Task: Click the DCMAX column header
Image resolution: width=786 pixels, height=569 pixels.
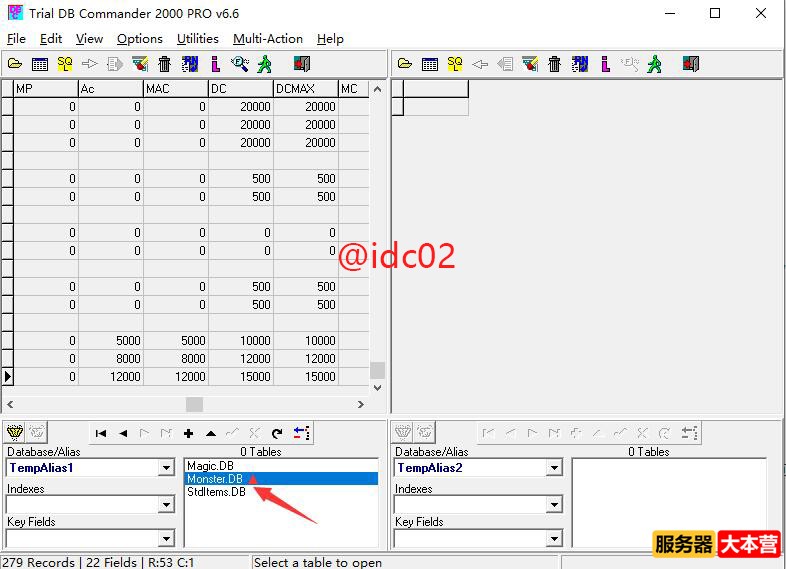Action: click(305, 89)
